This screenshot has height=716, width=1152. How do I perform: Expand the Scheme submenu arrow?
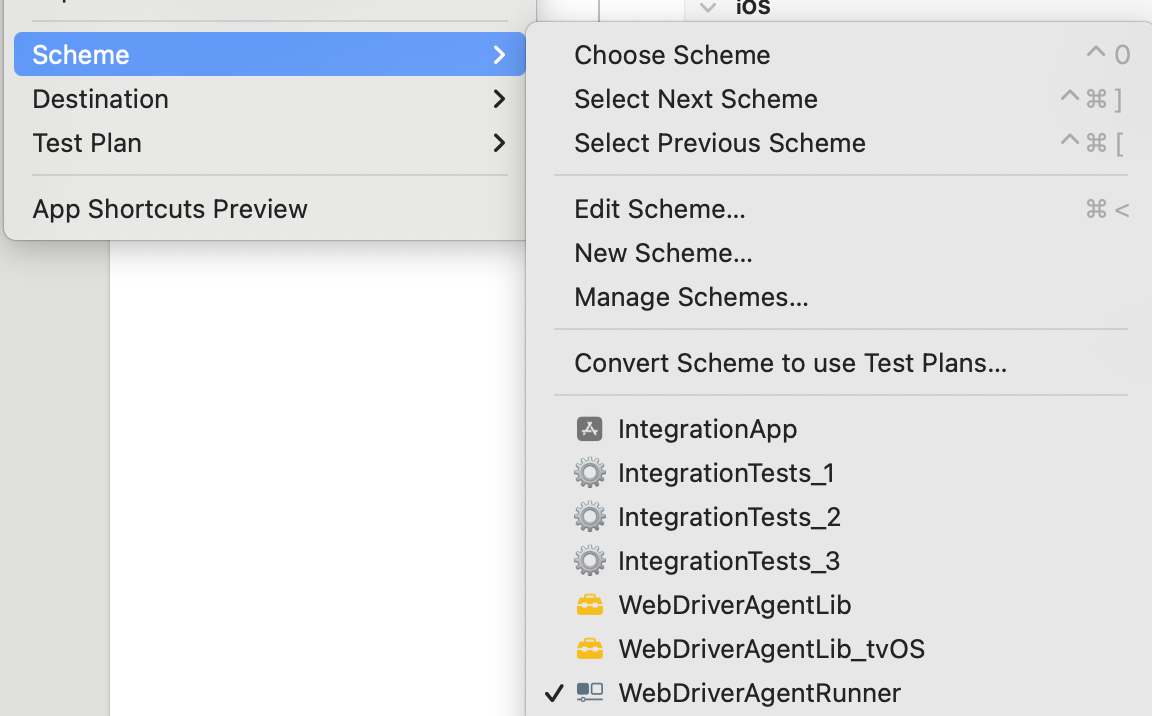(x=499, y=55)
